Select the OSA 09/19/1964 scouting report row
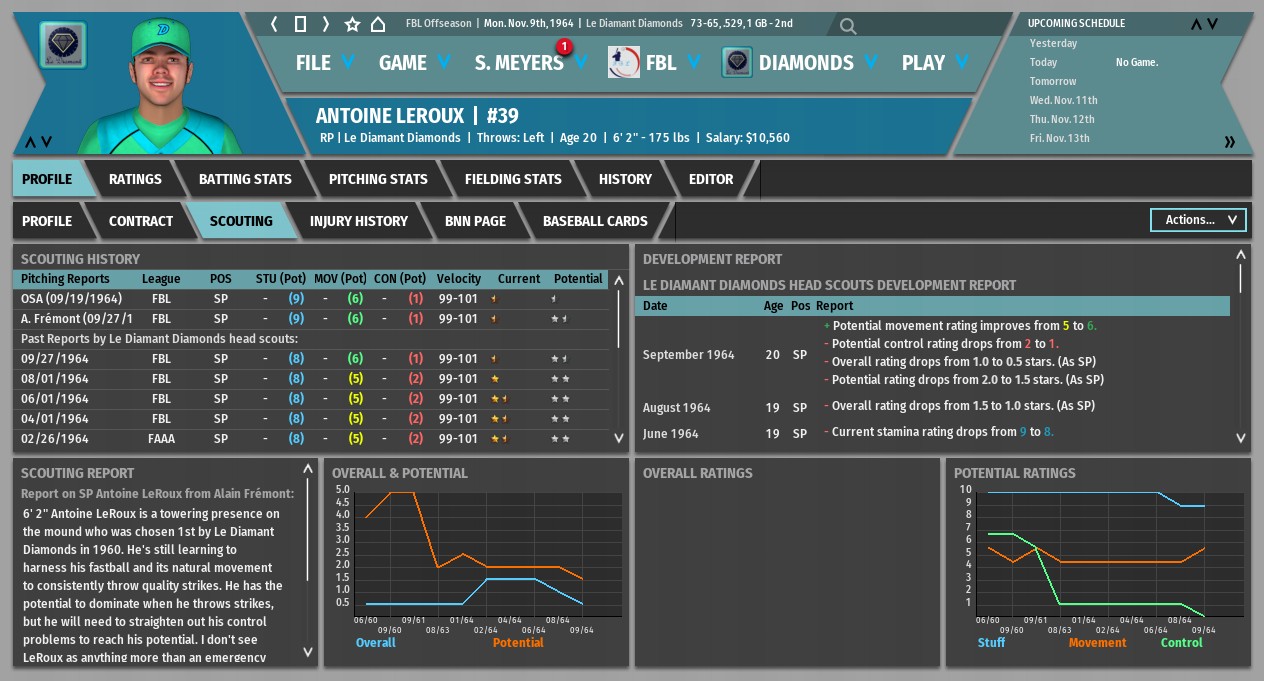This screenshot has height=681, width=1264. 312,298
